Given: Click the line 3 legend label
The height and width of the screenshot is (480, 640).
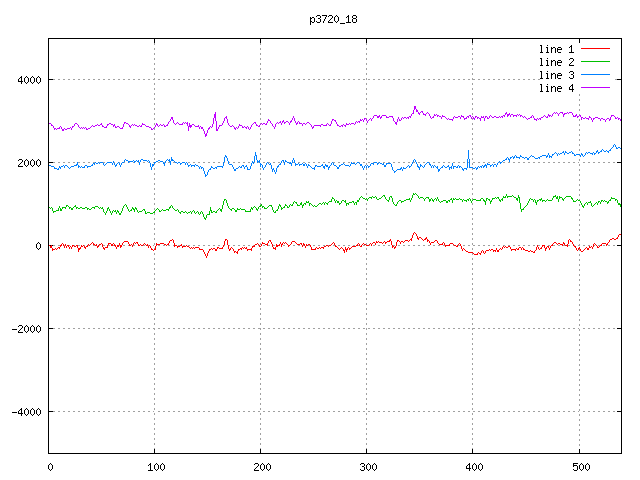Looking at the screenshot, I should [x=557, y=75].
